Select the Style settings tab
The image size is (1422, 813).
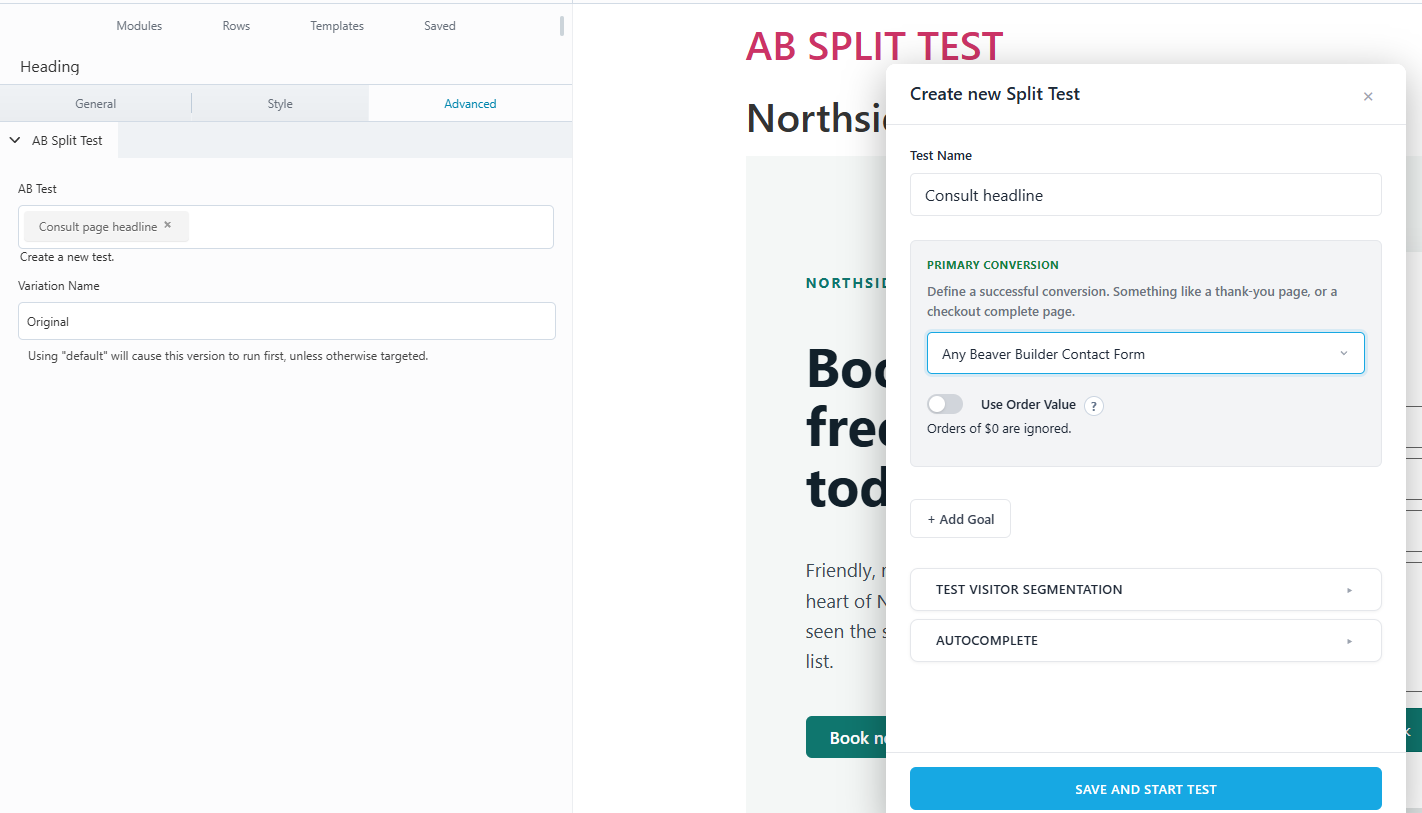click(280, 104)
